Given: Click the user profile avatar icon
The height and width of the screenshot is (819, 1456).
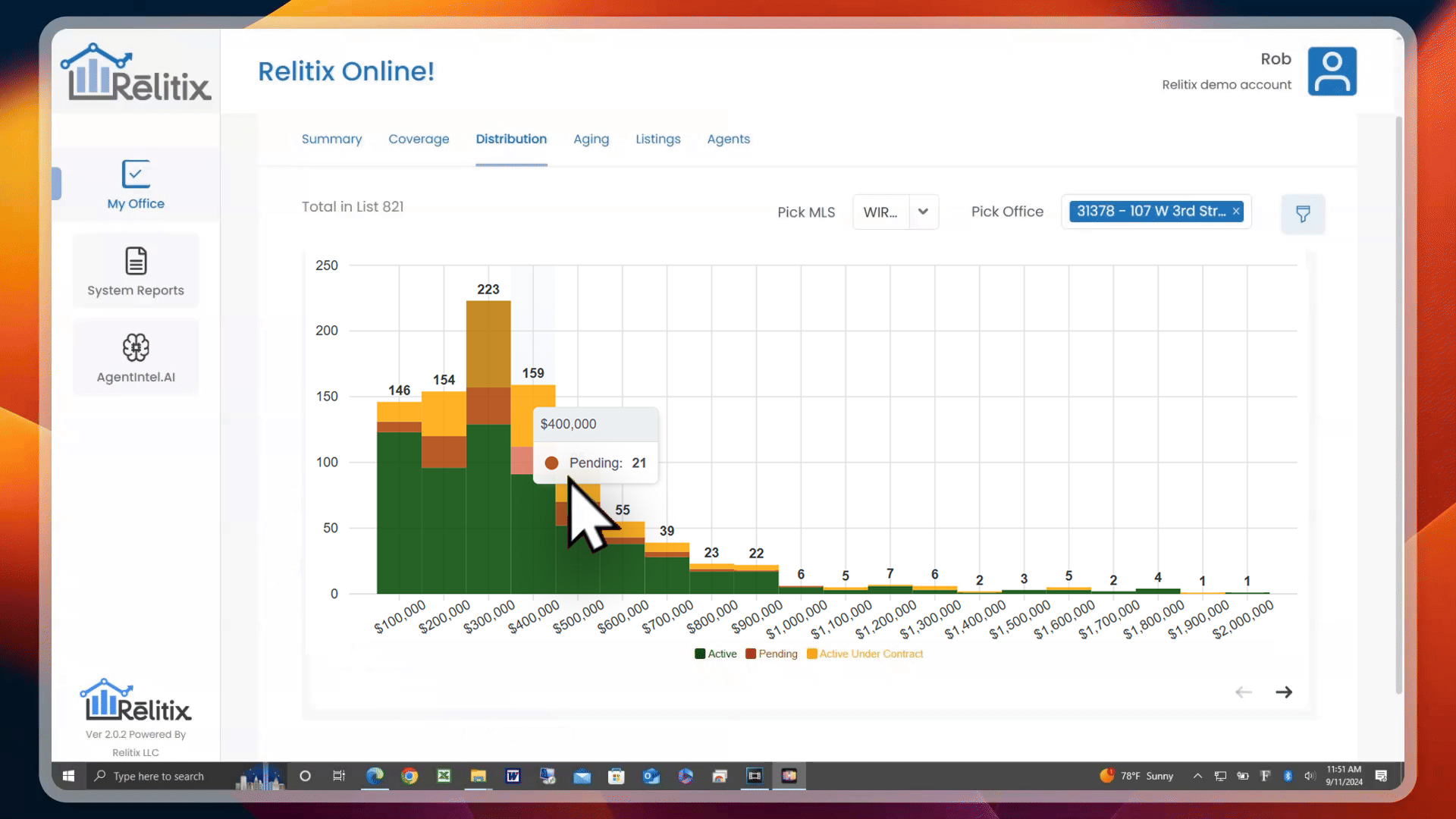Looking at the screenshot, I should tap(1332, 71).
